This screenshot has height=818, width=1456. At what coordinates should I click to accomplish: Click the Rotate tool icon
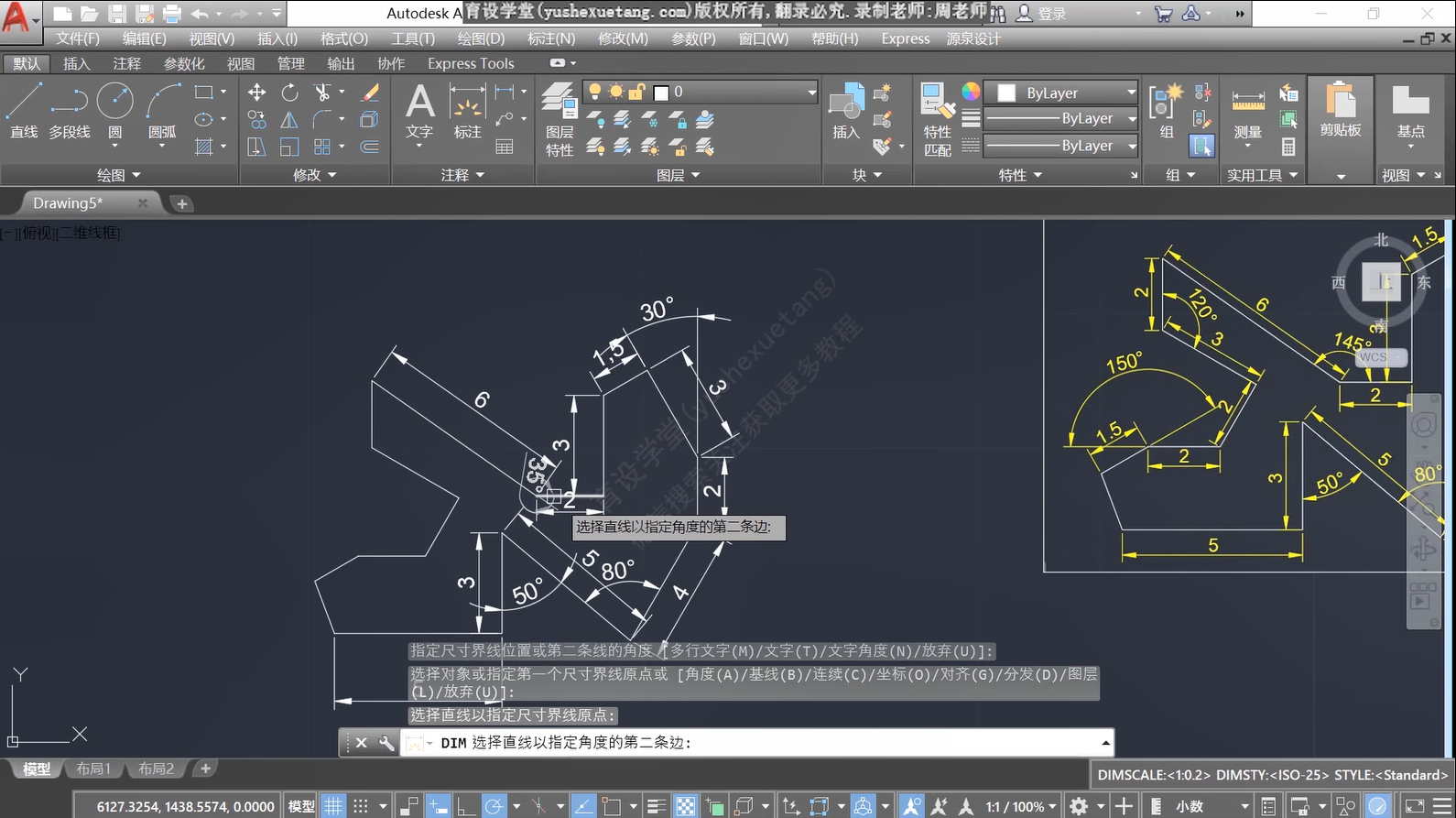289,92
